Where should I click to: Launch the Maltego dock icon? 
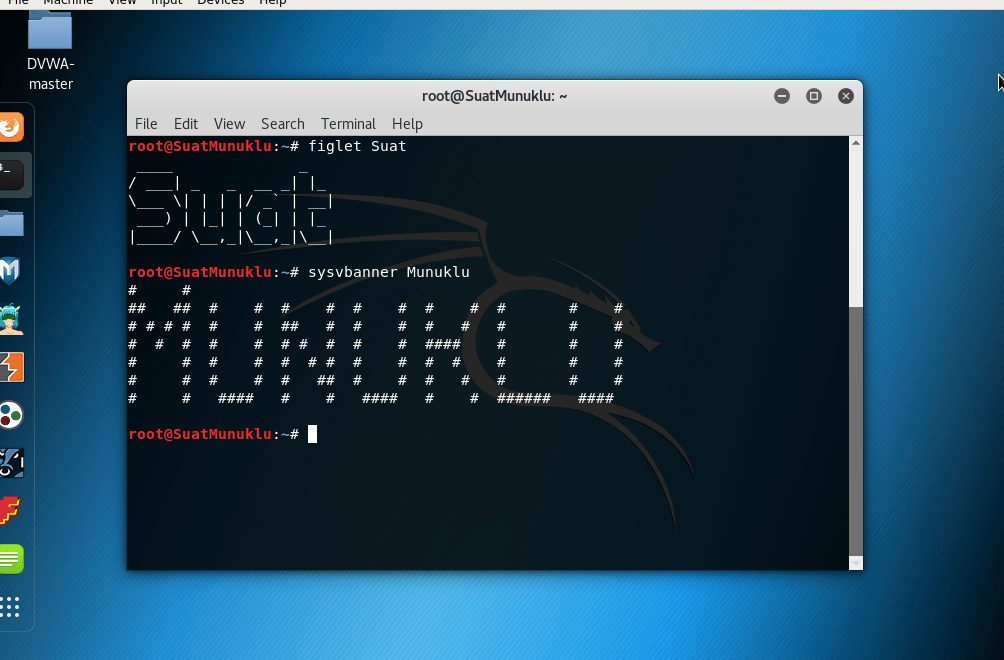(x=12, y=463)
